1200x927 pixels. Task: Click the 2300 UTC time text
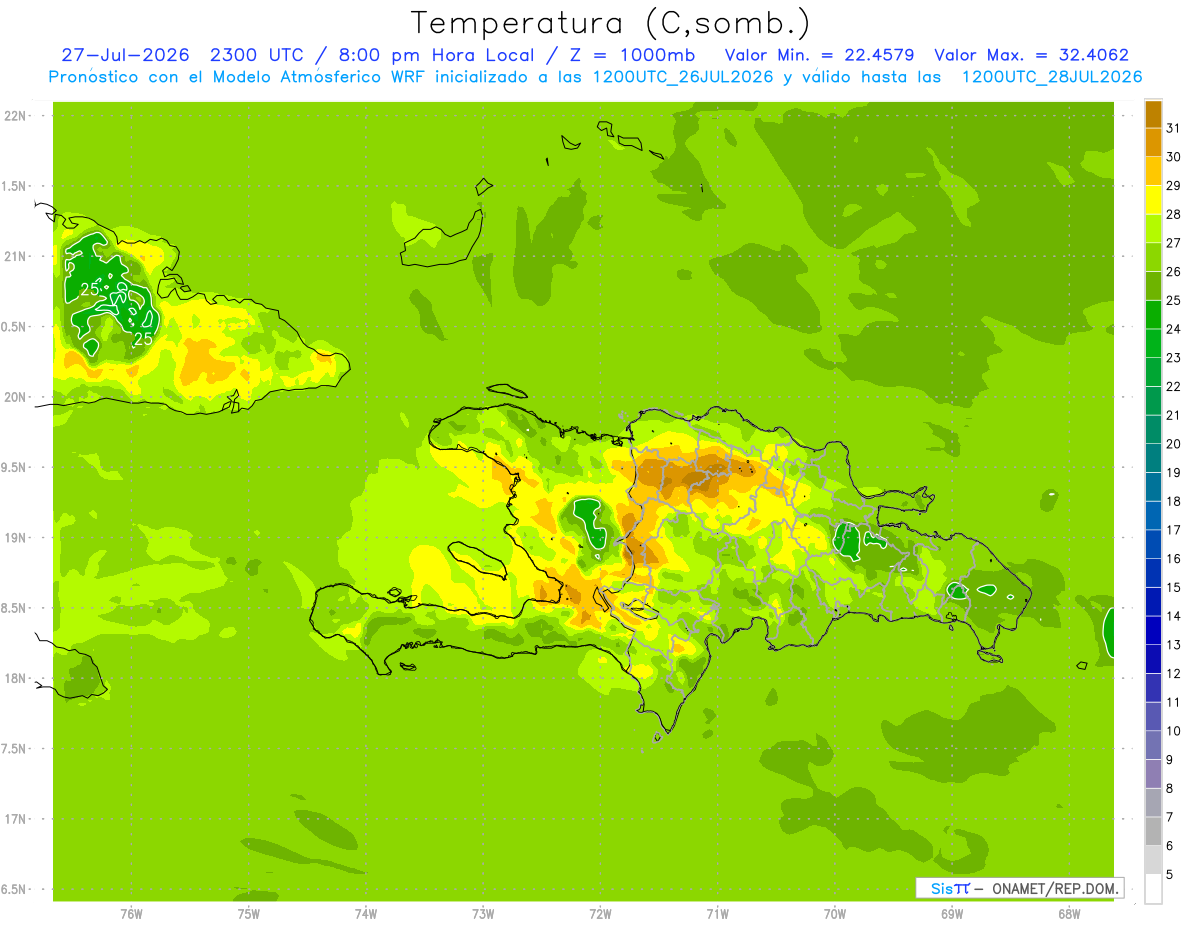261,55
